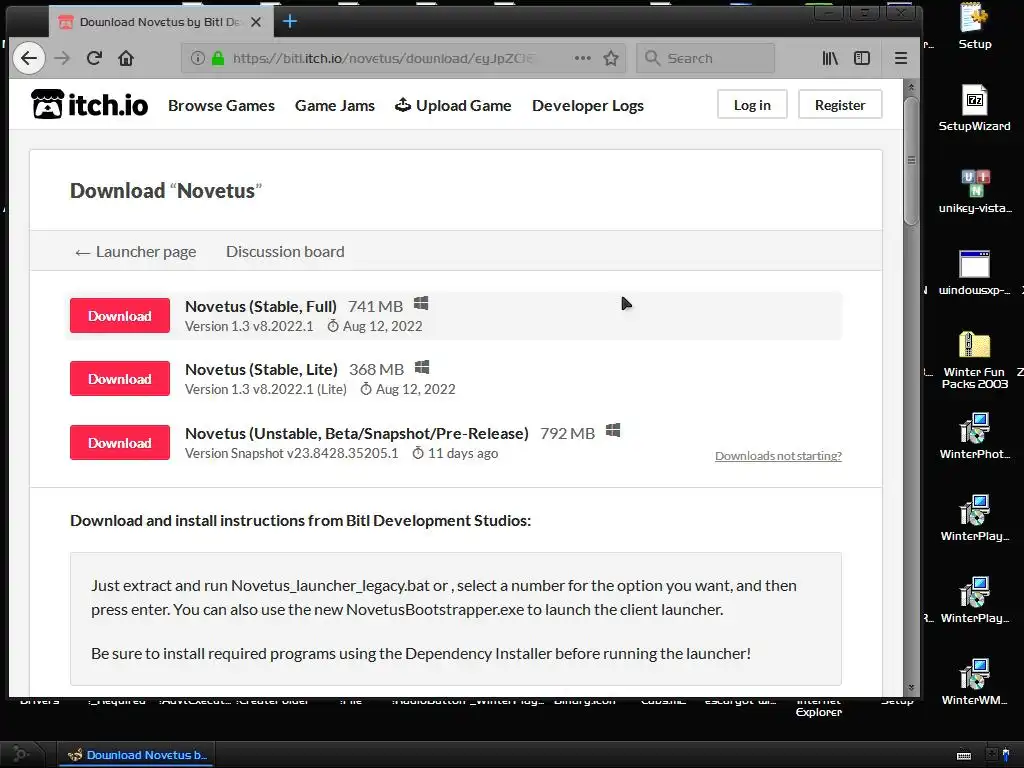Click the Download Novetus taskbar button
The image size is (1024, 768).
(136, 755)
